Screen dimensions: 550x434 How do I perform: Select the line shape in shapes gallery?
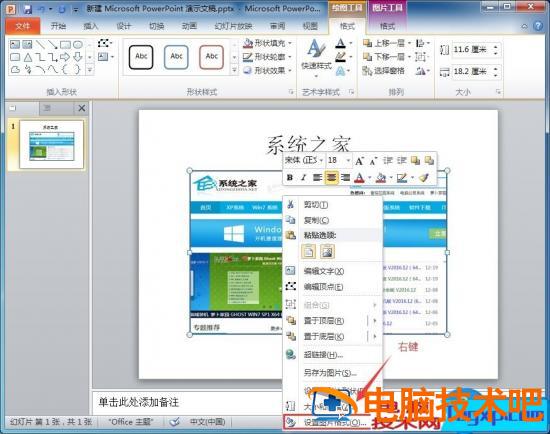click(40, 45)
